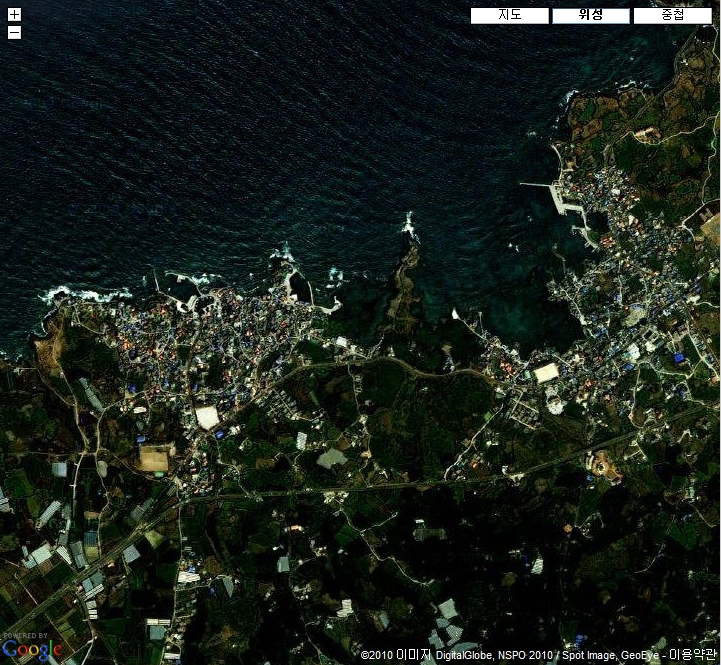Click the Google logo
721x665 pixels.
32,649
